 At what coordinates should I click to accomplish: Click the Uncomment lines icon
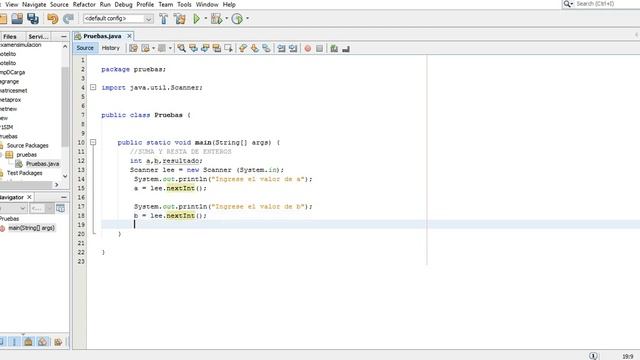[x=346, y=48]
